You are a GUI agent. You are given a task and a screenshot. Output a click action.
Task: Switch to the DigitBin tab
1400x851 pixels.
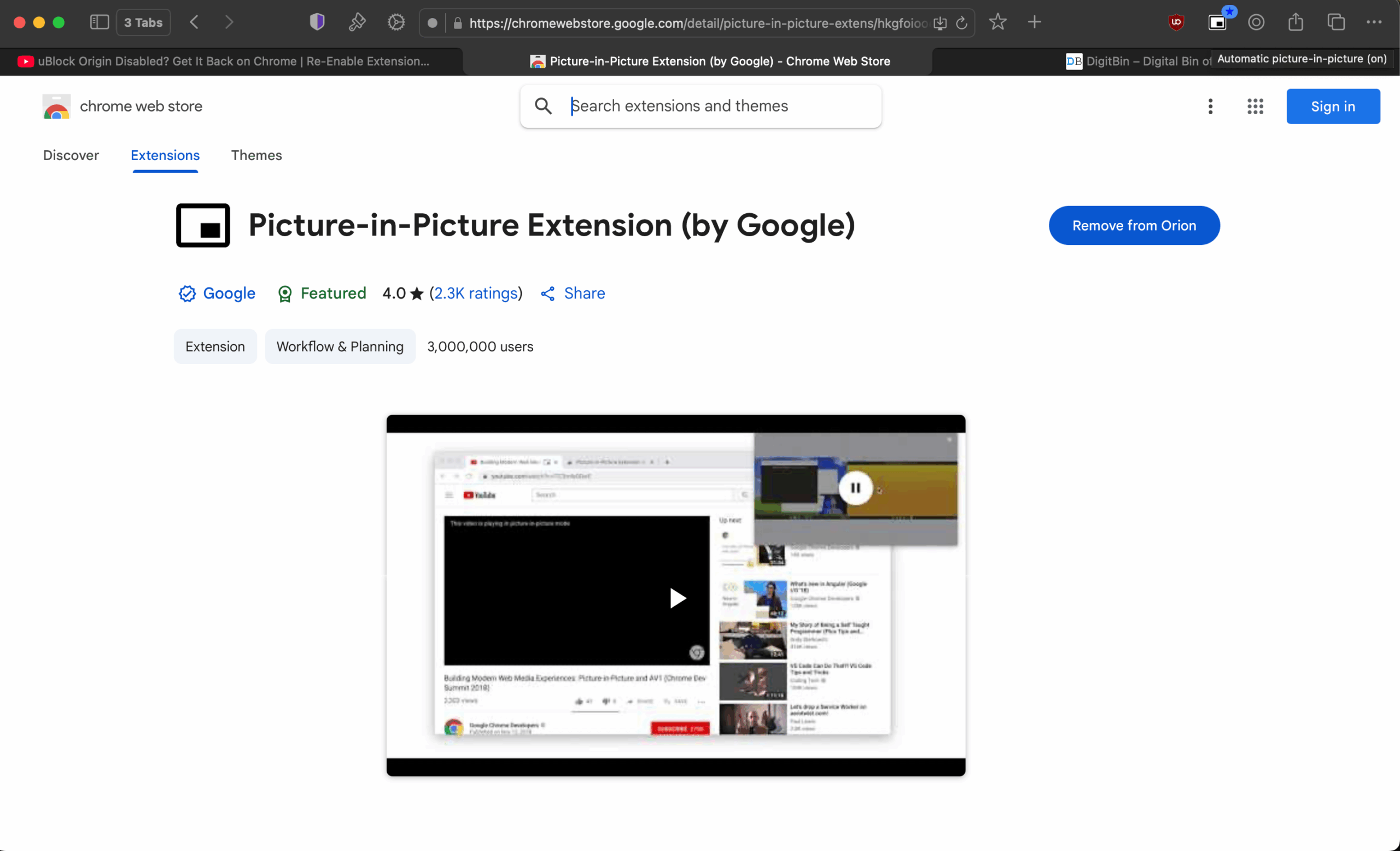tap(1137, 61)
